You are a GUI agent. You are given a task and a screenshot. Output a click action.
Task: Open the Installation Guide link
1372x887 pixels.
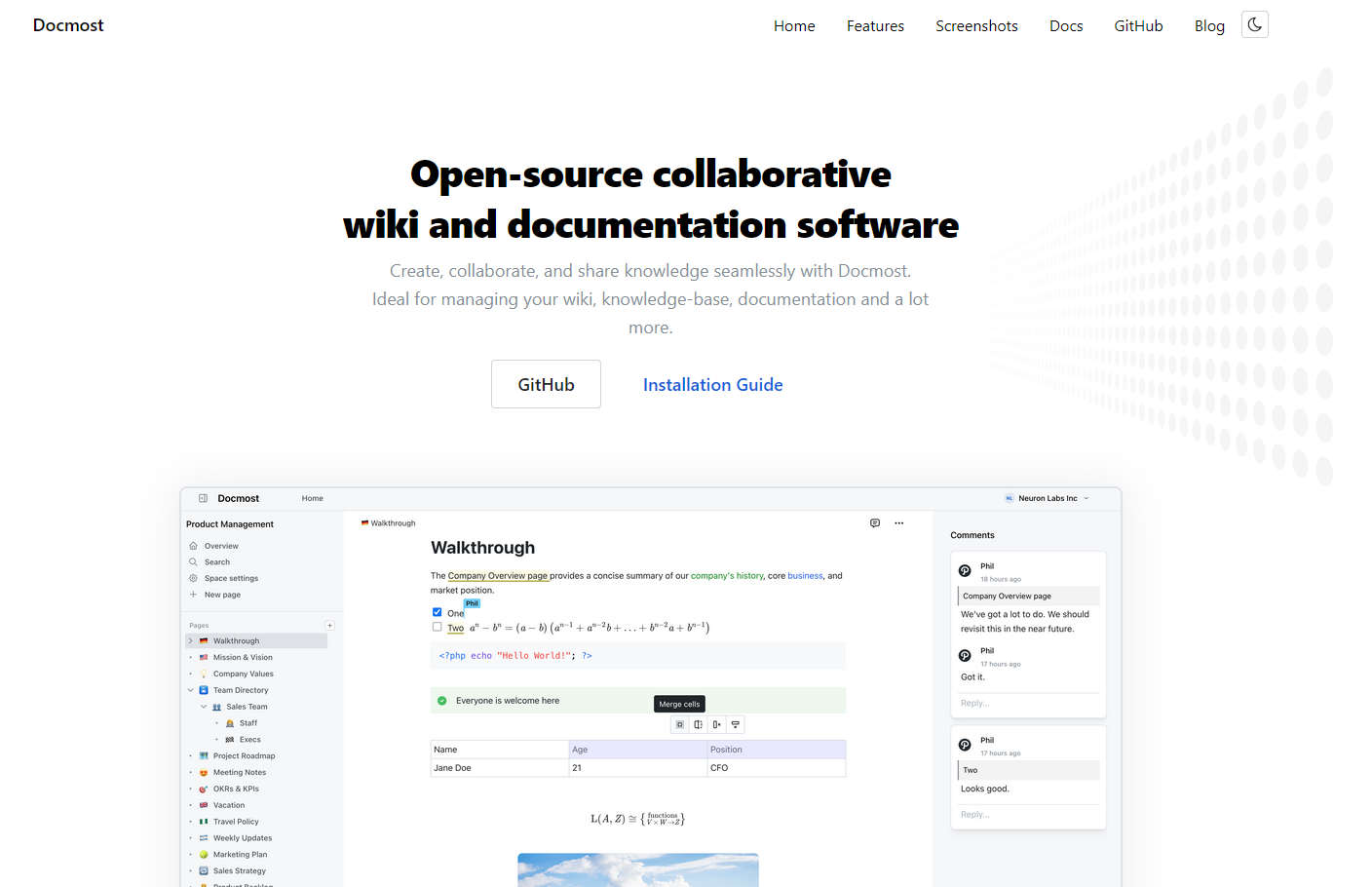712,385
